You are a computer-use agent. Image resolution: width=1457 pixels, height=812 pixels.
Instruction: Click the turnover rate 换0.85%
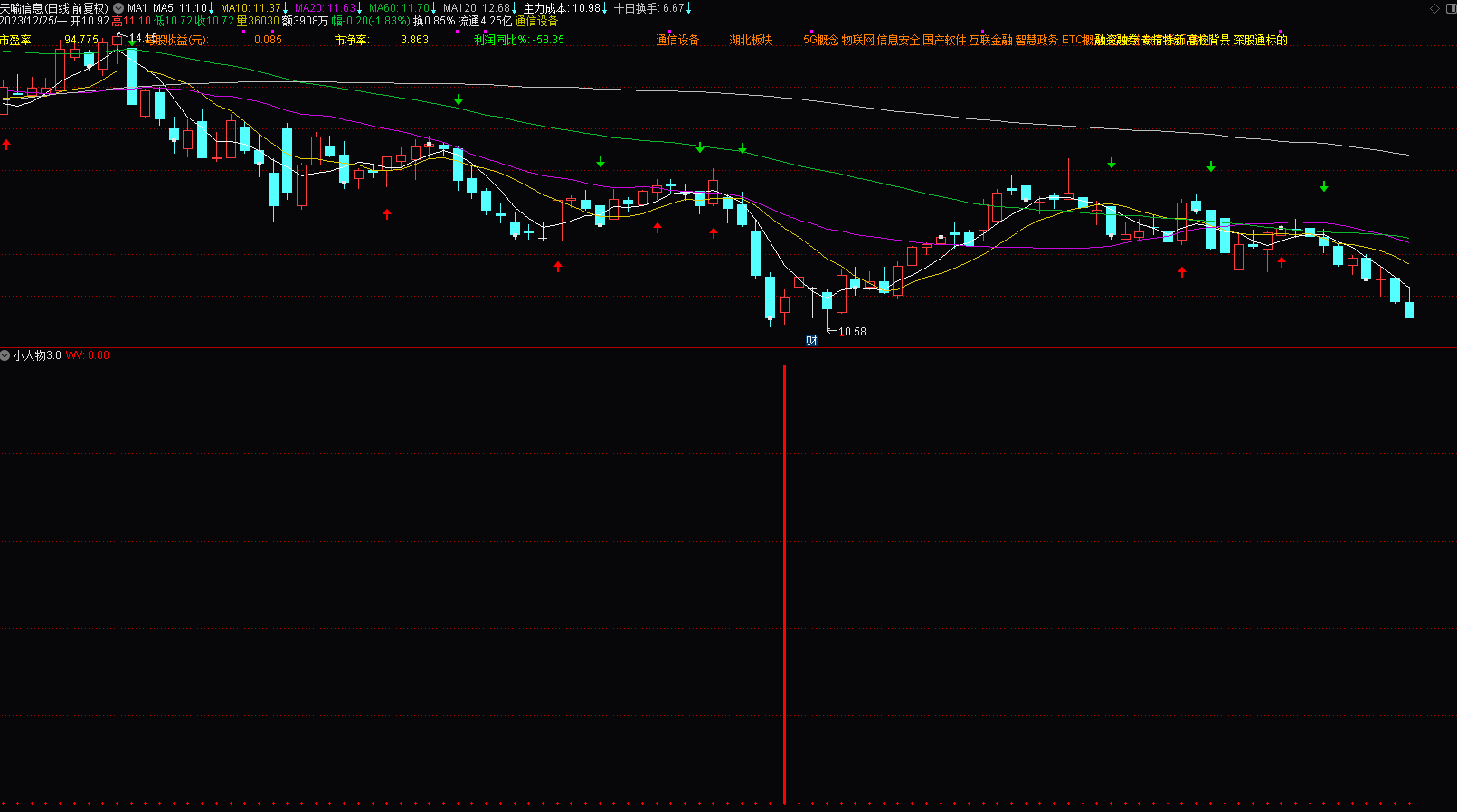click(x=434, y=21)
